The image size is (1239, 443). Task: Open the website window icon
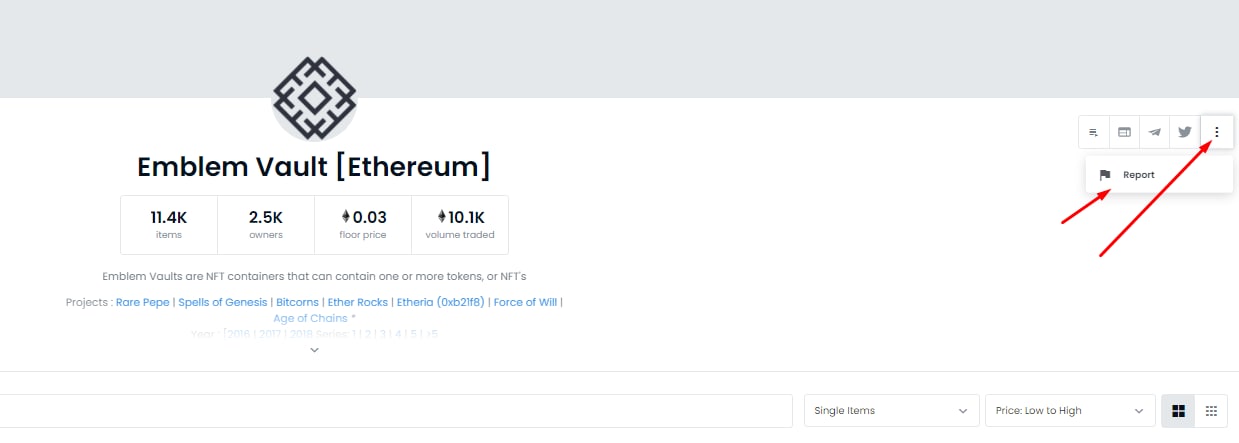tap(1124, 132)
